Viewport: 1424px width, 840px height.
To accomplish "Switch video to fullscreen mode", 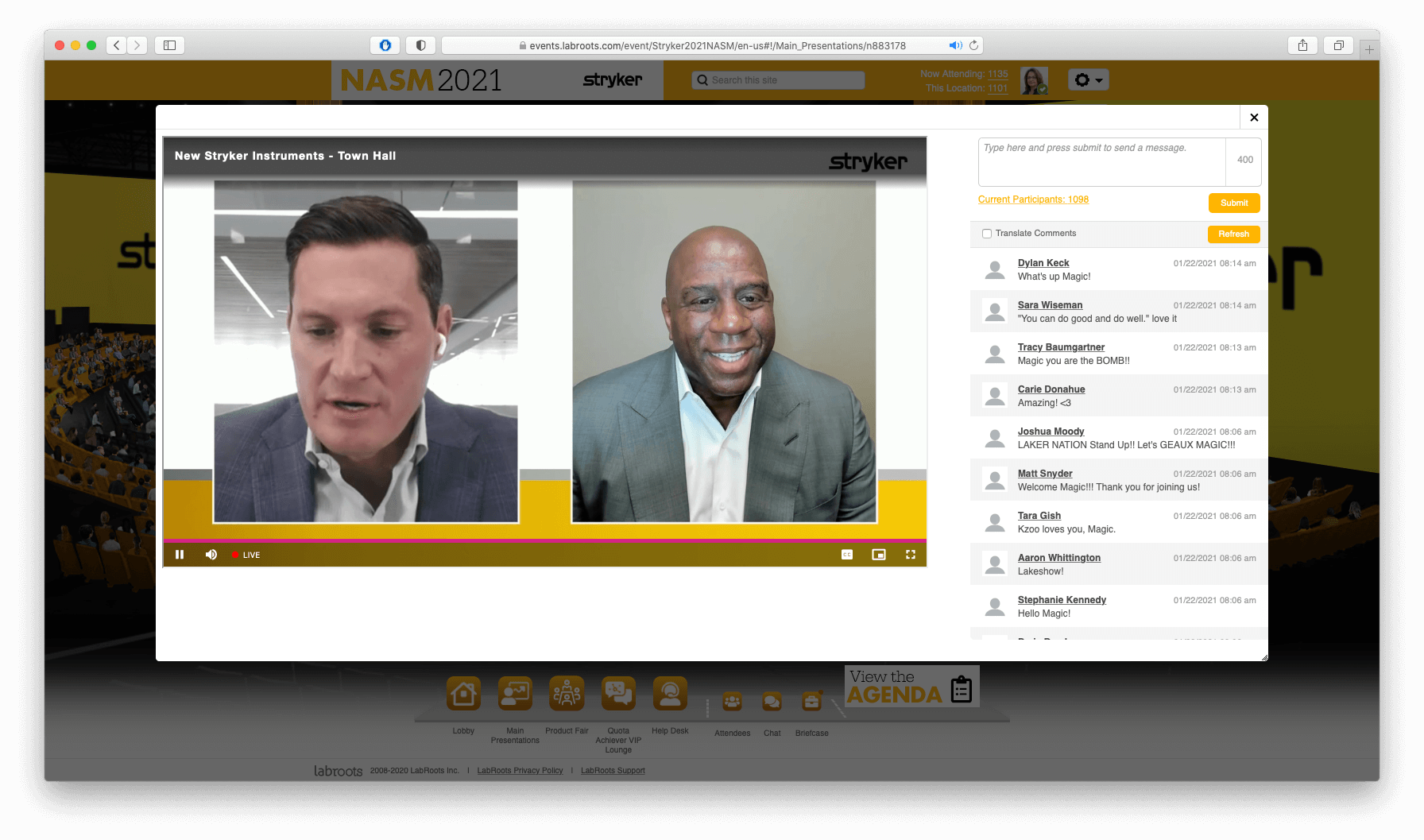I will coord(911,555).
